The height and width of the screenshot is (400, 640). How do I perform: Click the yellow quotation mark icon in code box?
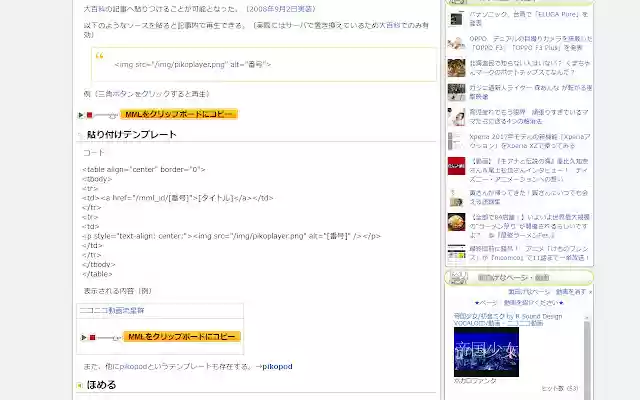(99, 56)
